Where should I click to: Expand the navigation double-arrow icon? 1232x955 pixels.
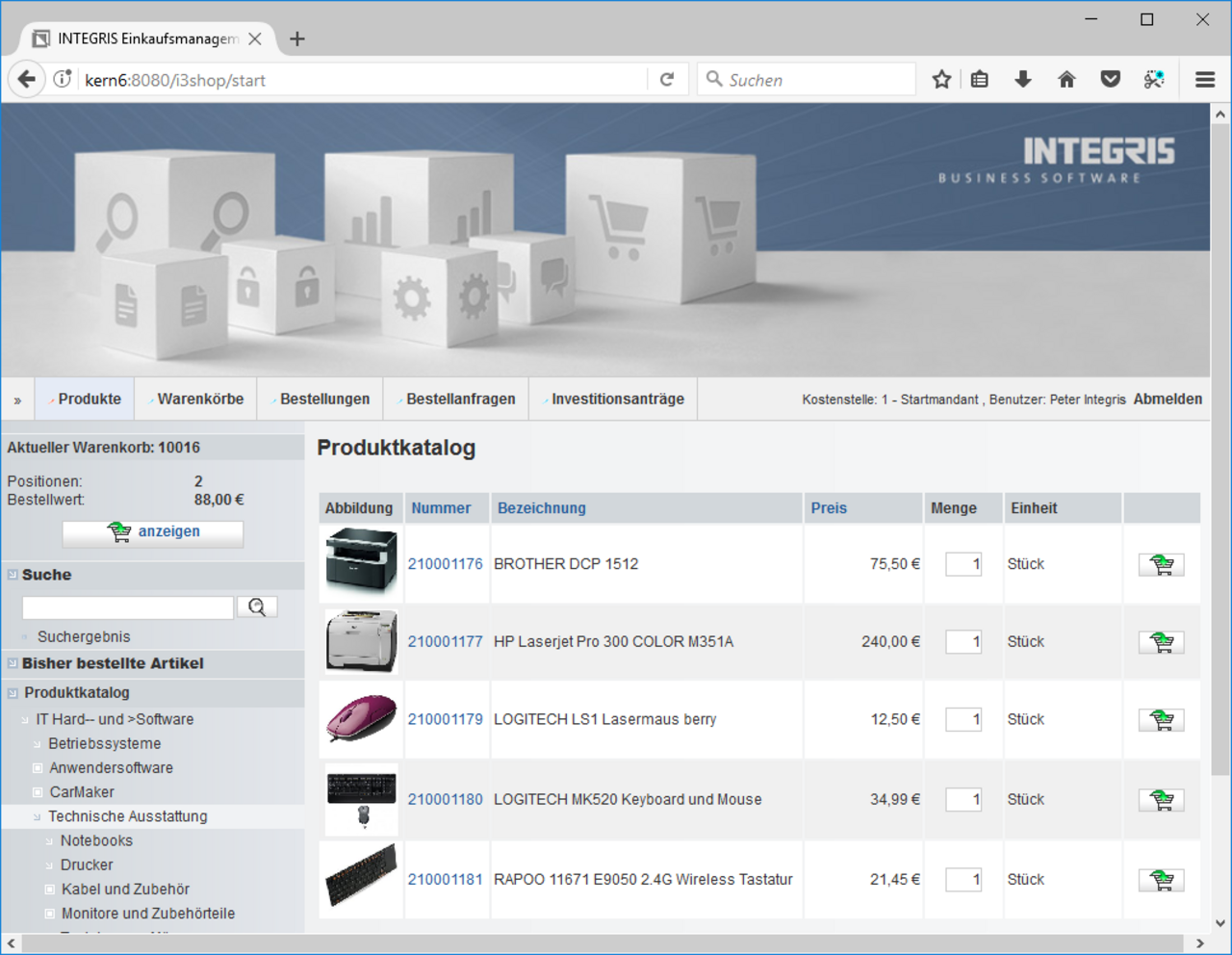coord(17,400)
